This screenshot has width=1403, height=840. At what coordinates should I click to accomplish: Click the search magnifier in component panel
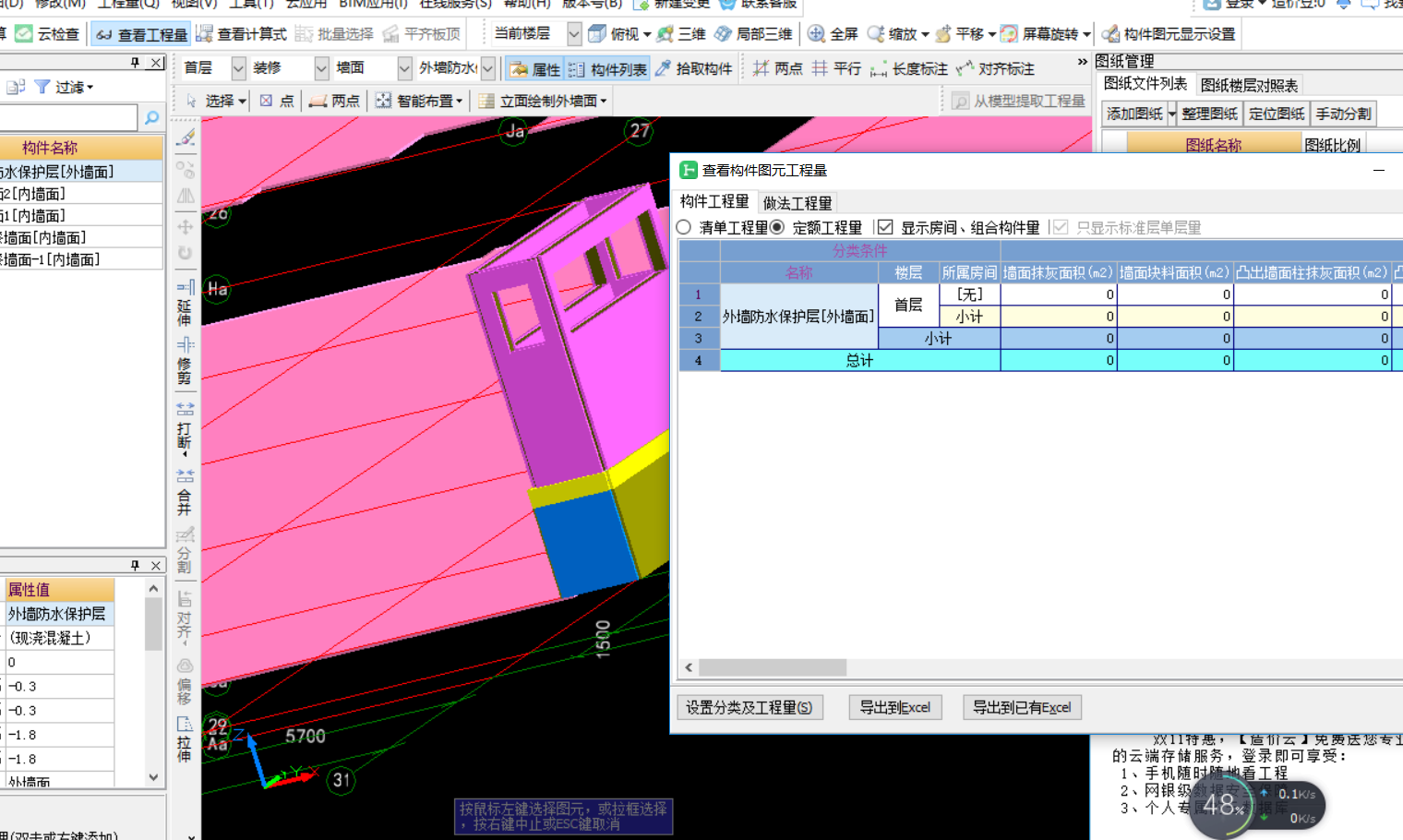click(x=152, y=118)
